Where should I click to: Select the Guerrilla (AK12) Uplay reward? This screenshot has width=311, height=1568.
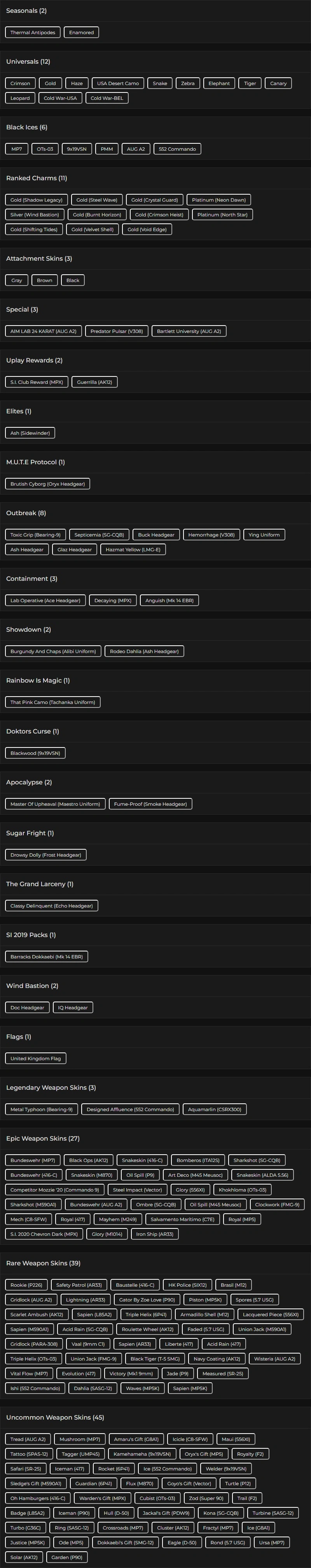pos(94,382)
